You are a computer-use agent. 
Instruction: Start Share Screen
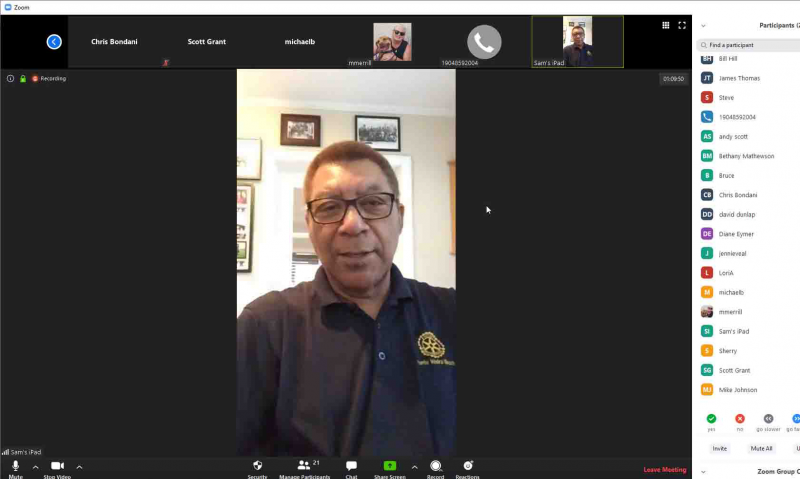click(x=390, y=469)
